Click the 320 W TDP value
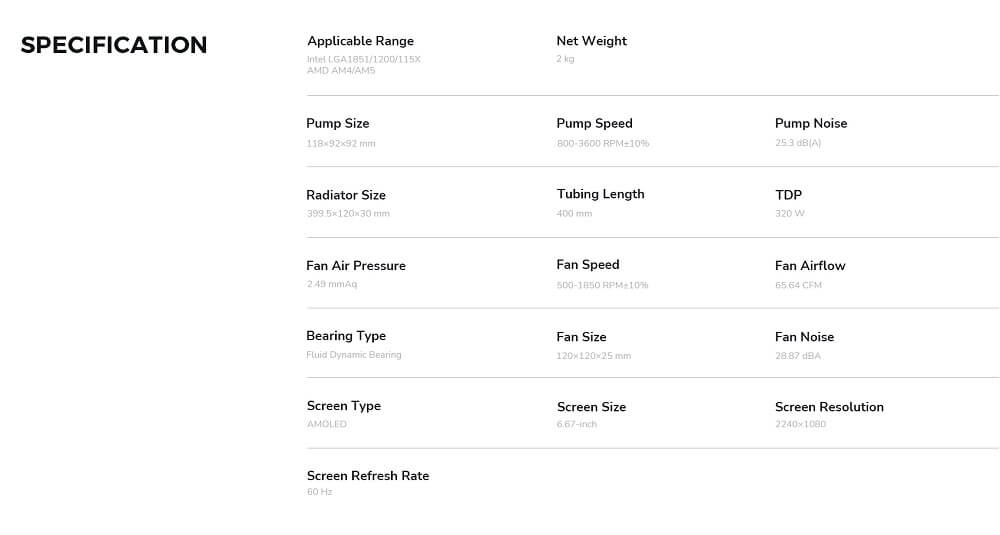The width and height of the screenshot is (1000, 535). pos(789,214)
